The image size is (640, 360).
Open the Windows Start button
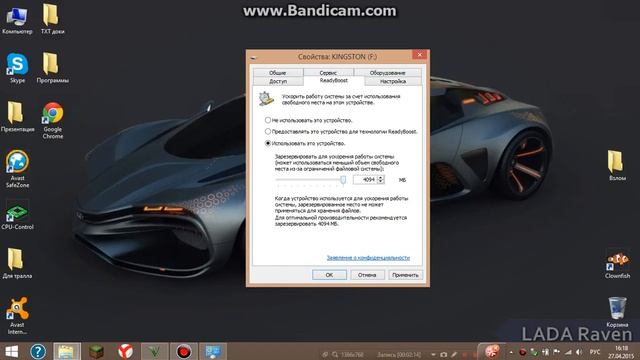pos(11,351)
